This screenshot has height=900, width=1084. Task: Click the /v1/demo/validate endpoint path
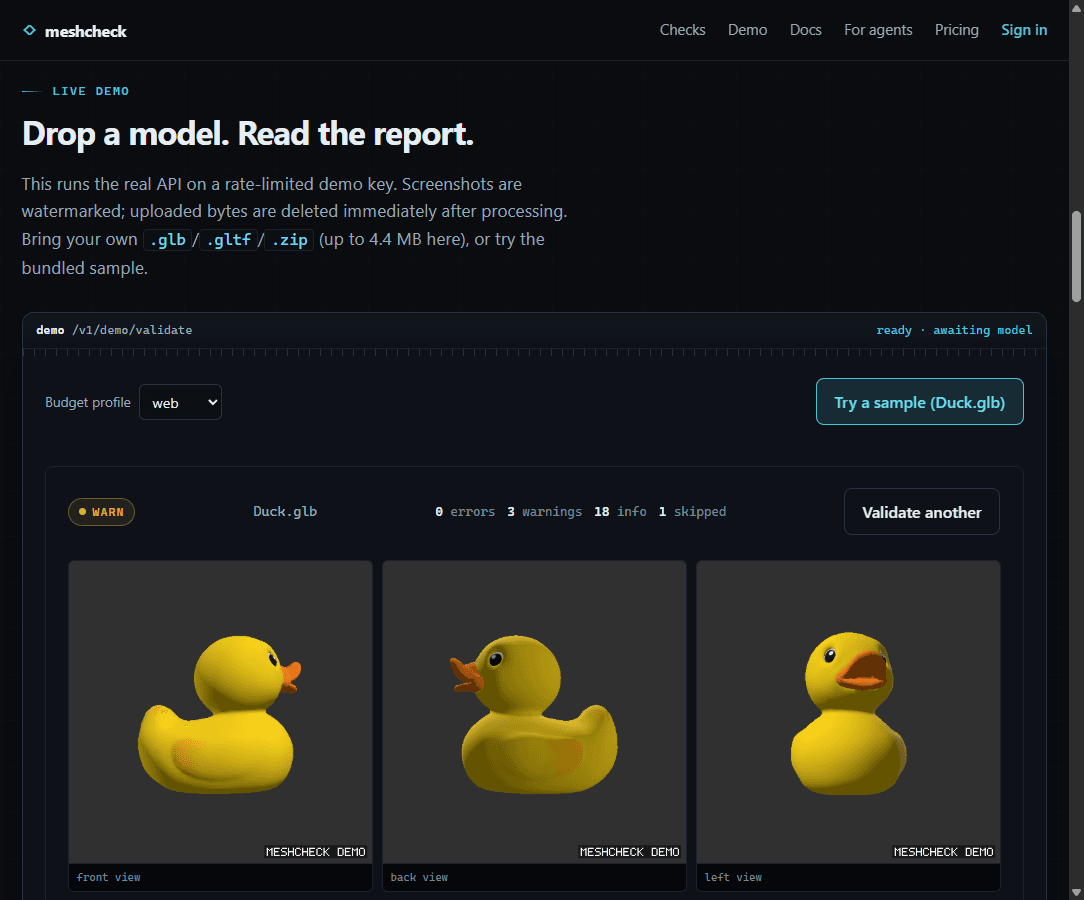tap(132, 330)
